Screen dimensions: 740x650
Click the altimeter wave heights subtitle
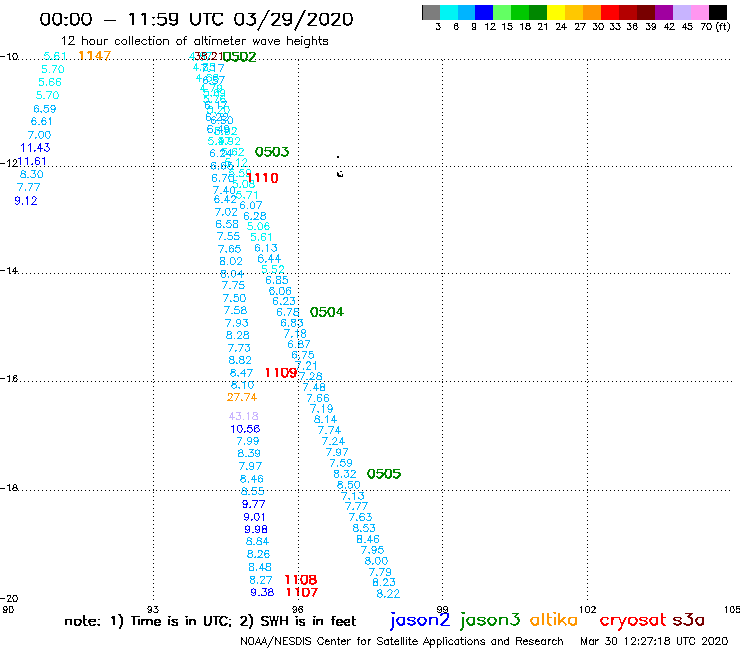click(194, 41)
